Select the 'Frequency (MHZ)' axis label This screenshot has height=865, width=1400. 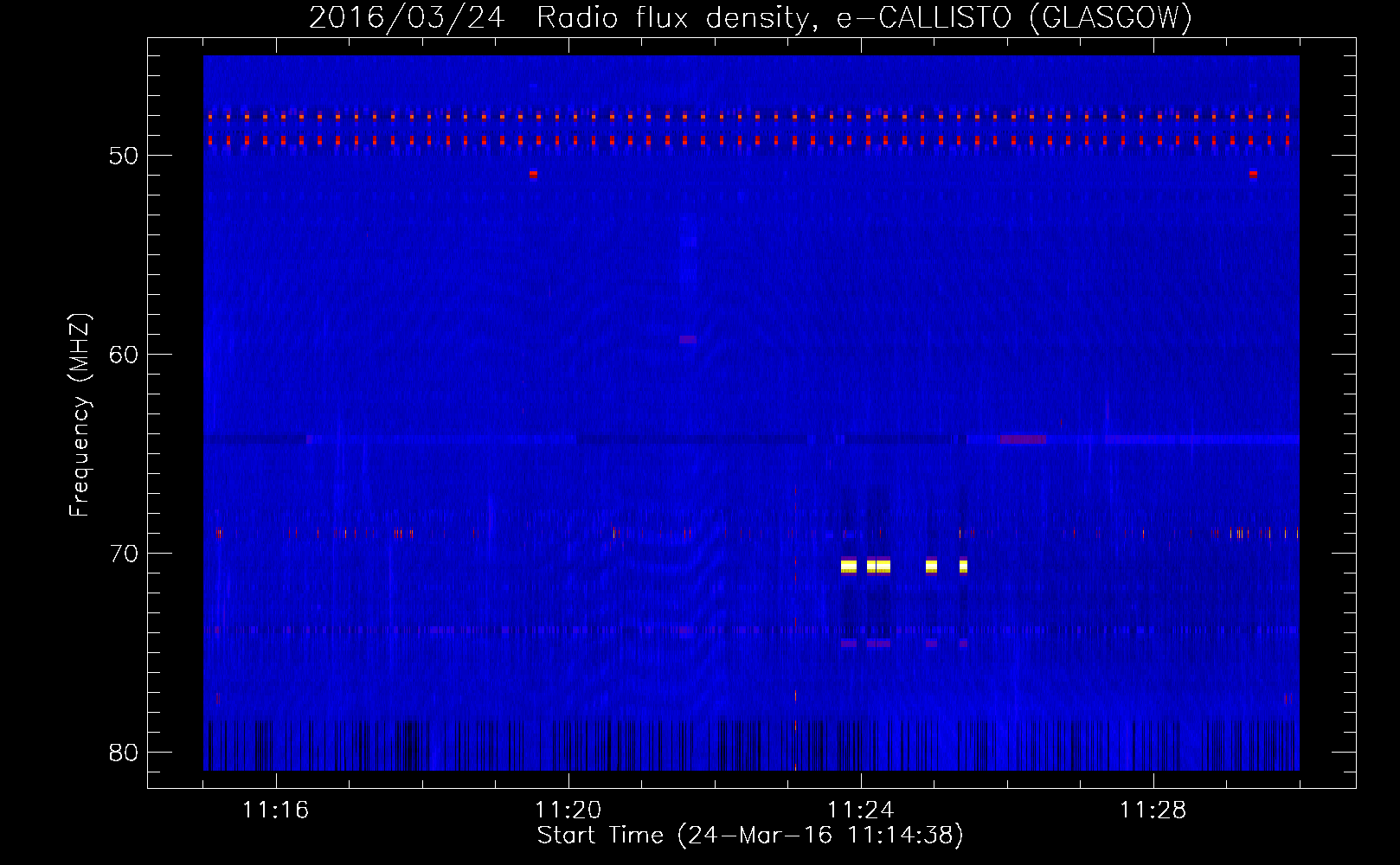point(79,414)
